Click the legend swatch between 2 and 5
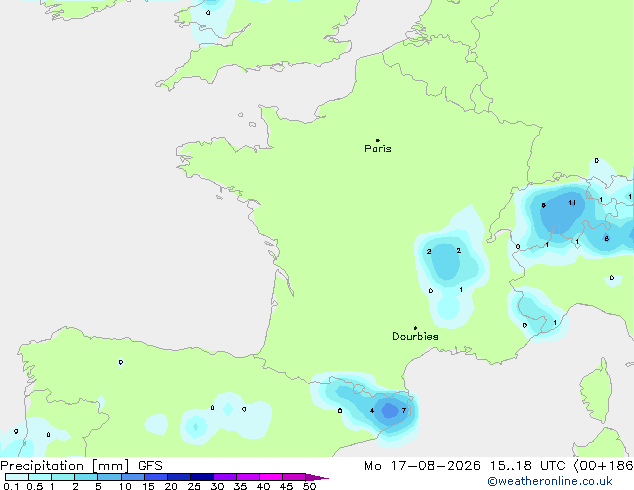The width and height of the screenshot is (634, 490). 86,477
